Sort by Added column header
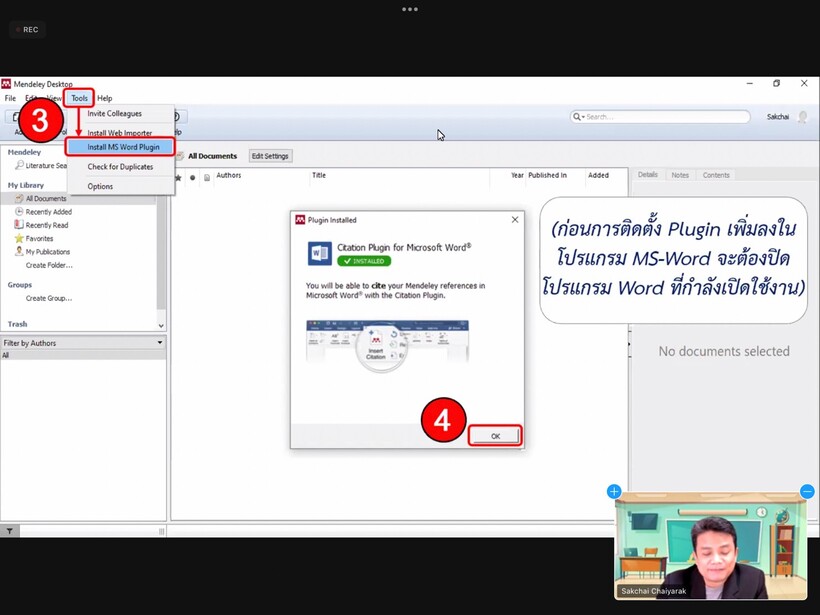 598,175
